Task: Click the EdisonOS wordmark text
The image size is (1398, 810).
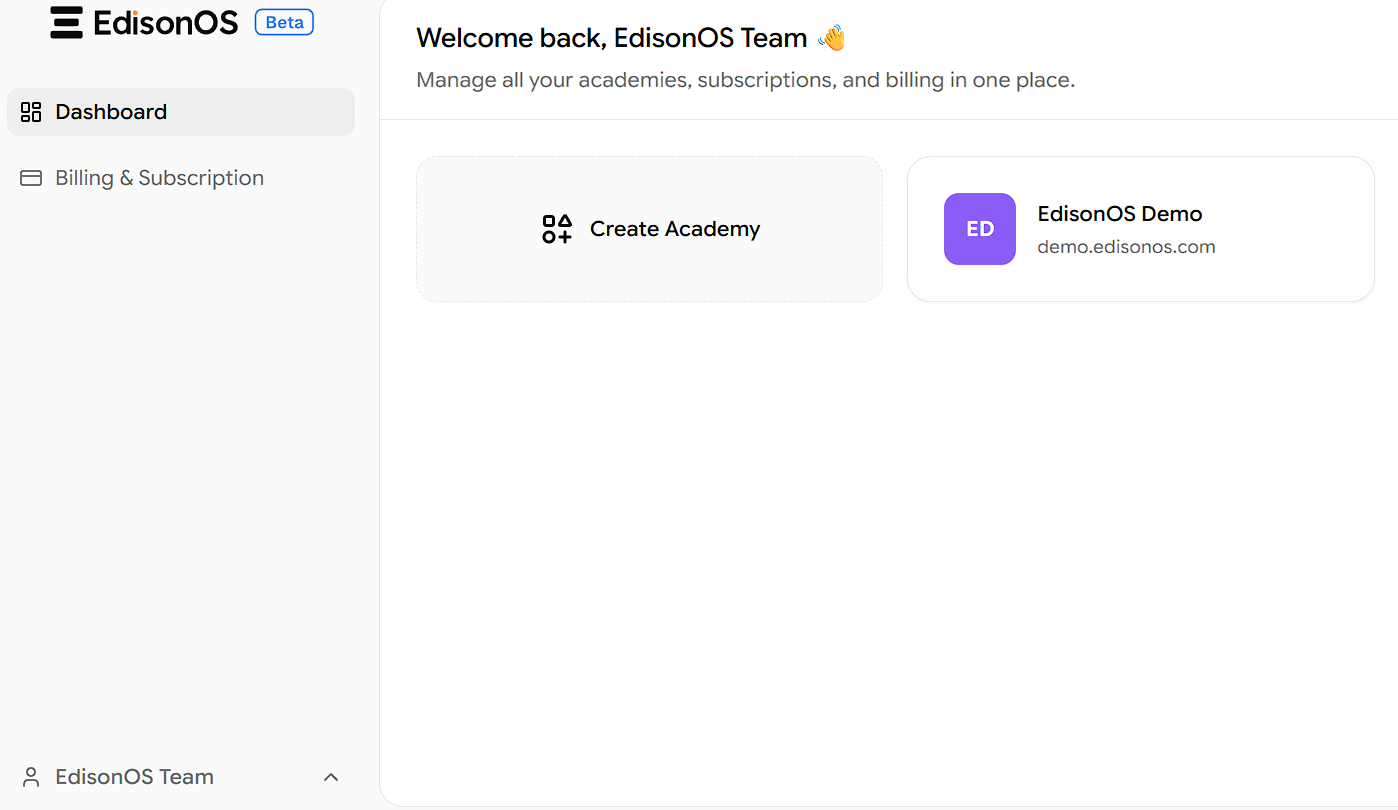Action: (166, 22)
